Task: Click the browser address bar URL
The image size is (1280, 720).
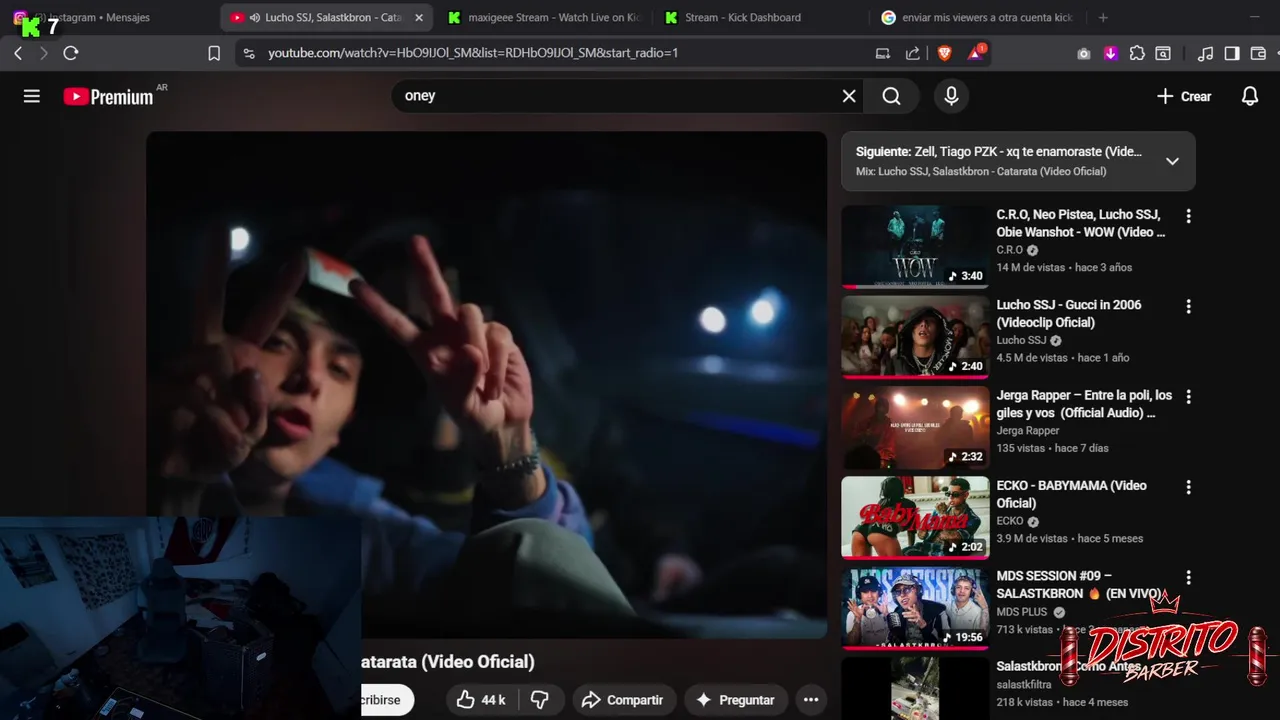Action: click(473, 53)
